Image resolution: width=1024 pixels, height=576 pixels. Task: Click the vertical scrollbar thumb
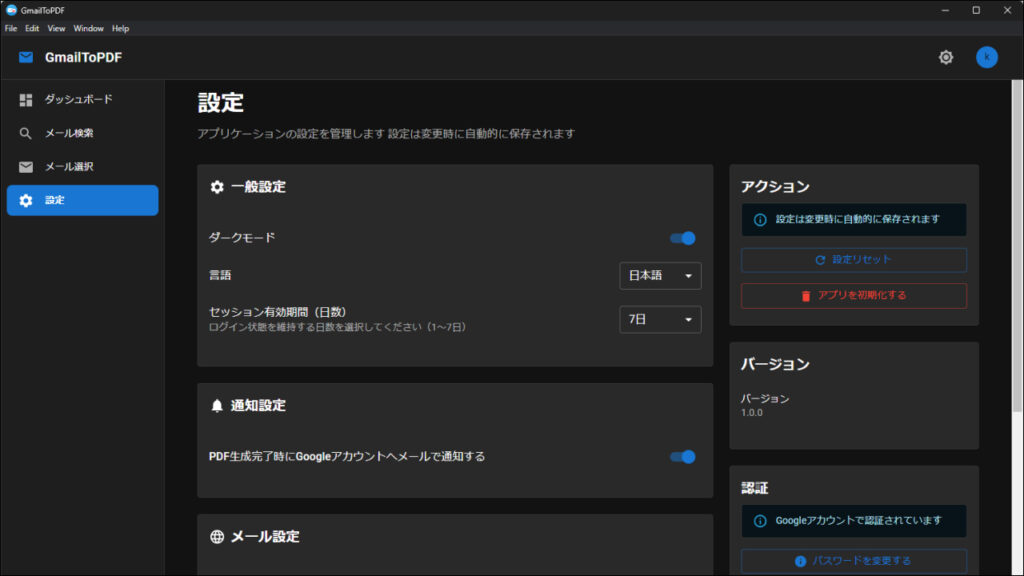click(1017, 246)
